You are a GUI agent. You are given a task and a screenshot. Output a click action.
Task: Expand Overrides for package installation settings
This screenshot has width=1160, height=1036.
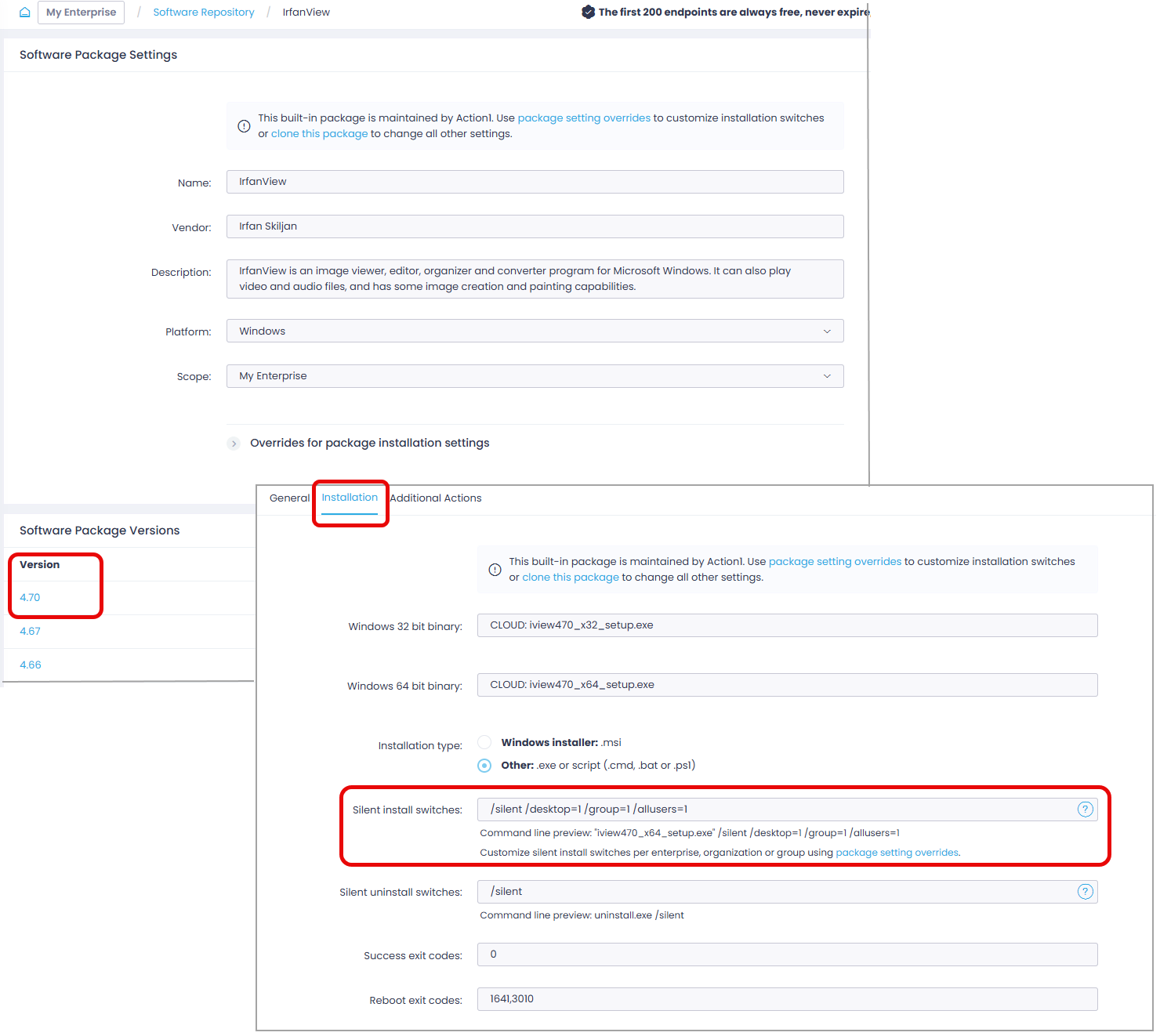(x=234, y=443)
